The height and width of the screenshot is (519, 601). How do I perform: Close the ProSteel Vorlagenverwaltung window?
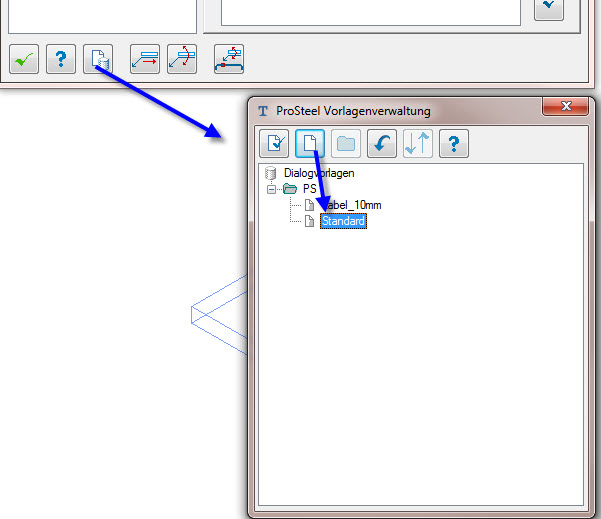(565, 106)
